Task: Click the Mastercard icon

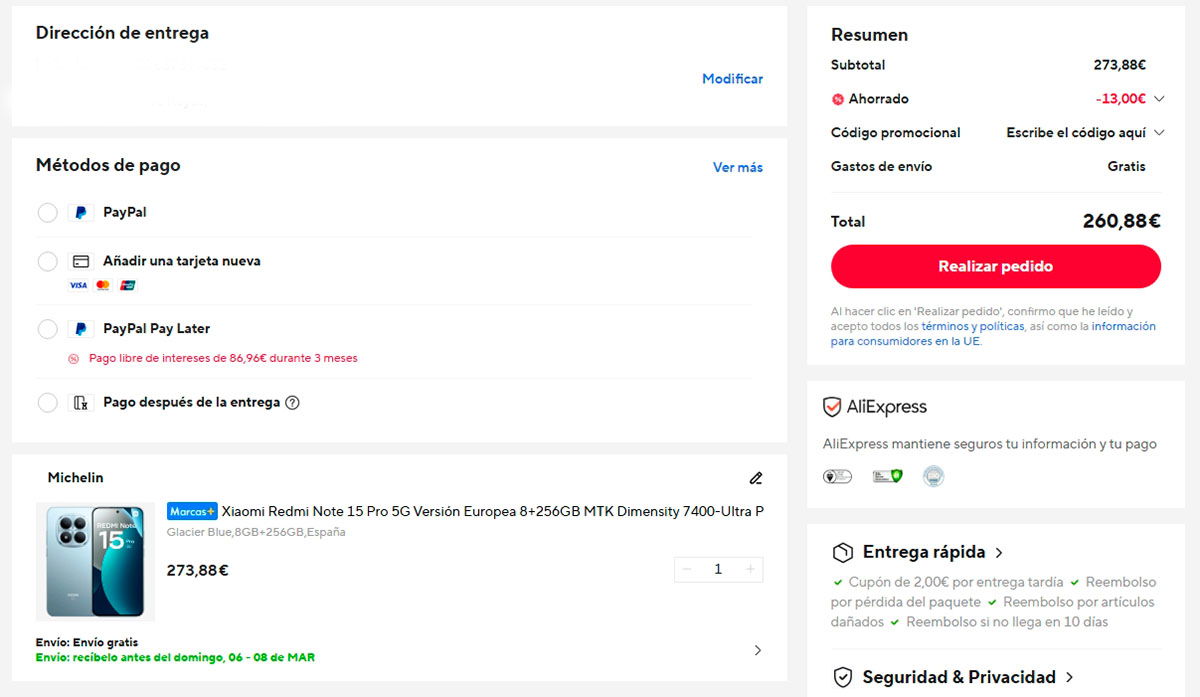Action: (101, 285)
